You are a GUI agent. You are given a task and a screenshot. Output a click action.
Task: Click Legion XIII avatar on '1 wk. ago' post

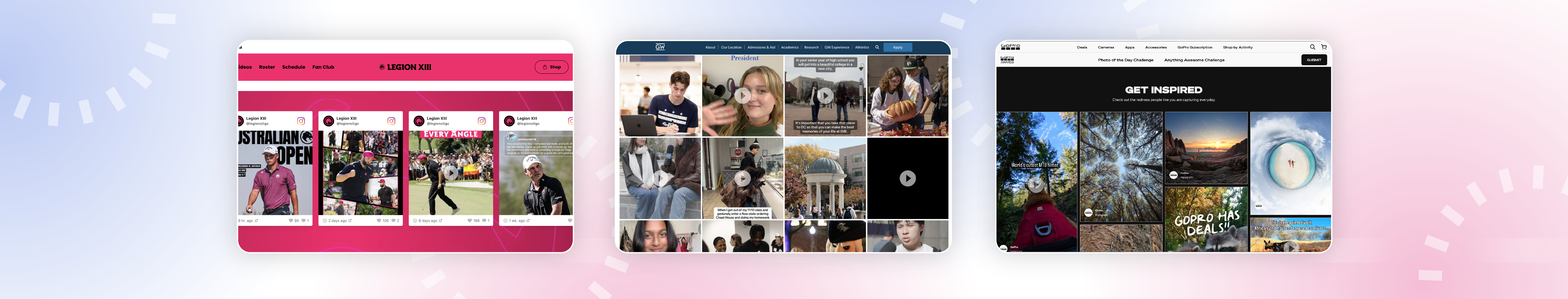click(510, 120)
